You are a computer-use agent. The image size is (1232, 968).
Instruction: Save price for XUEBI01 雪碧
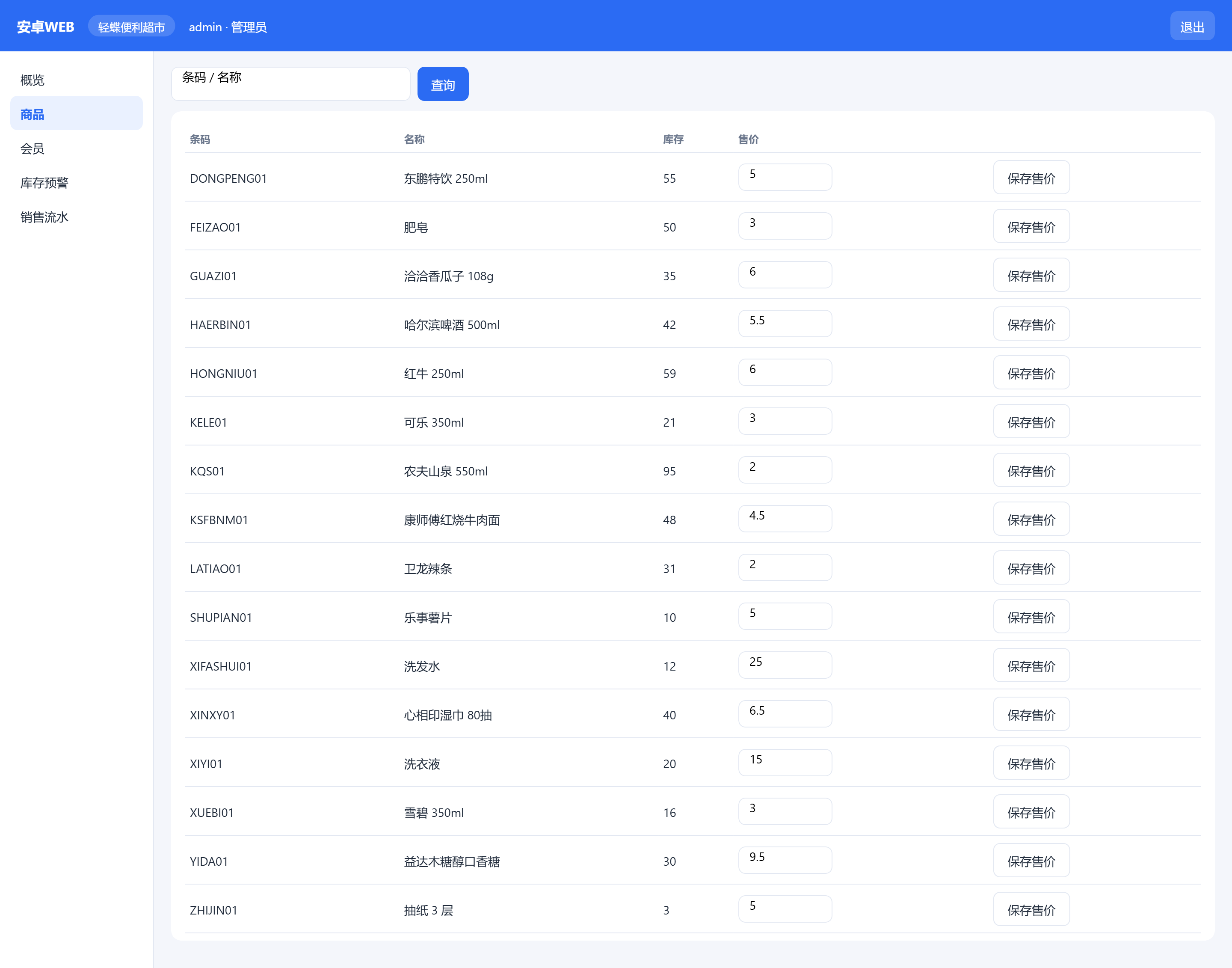pyautogui.click(x=1031, y=811)
